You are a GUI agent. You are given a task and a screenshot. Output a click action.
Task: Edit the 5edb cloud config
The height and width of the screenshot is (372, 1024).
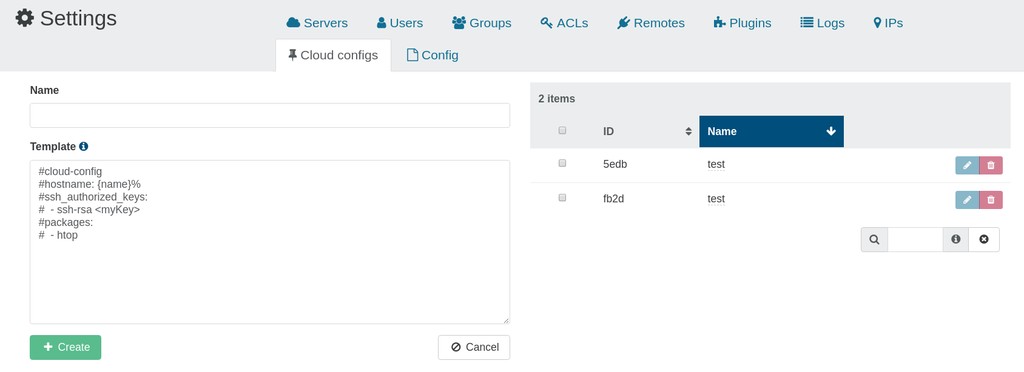[967, 166]
